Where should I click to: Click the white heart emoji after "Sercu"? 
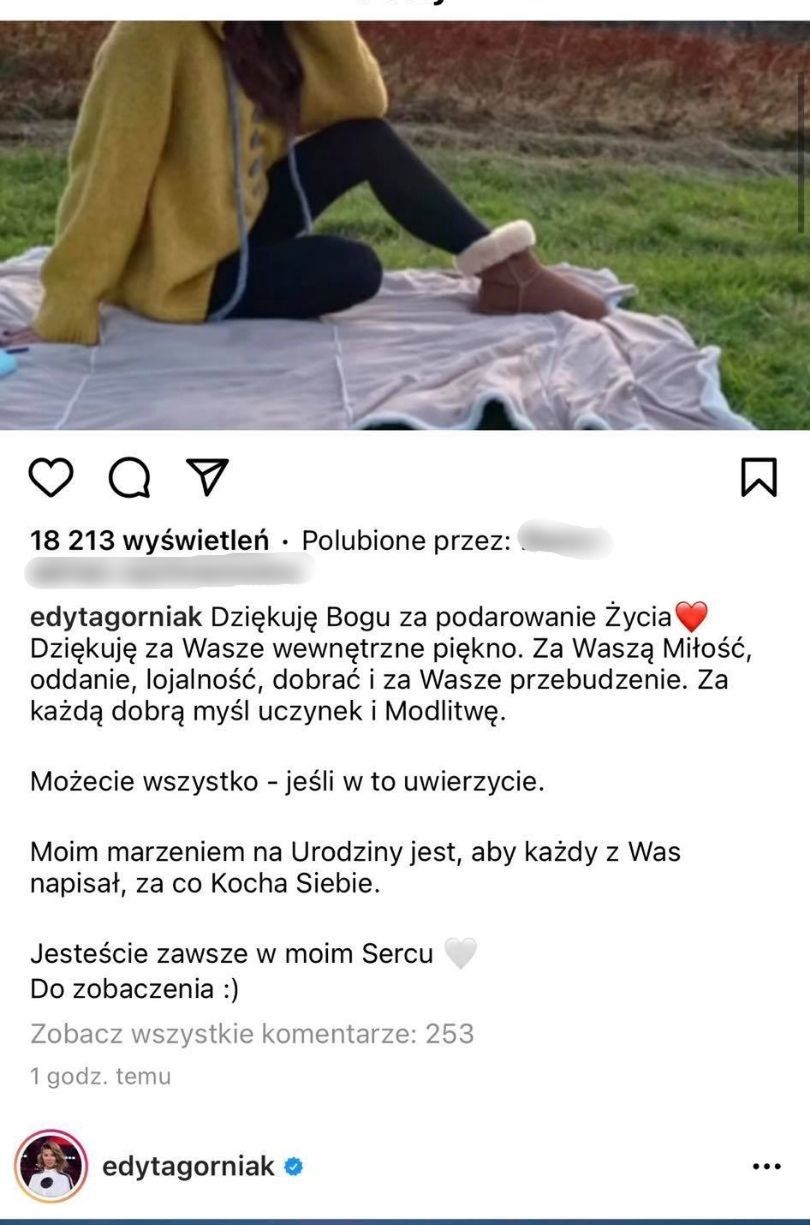coord(460,954)
